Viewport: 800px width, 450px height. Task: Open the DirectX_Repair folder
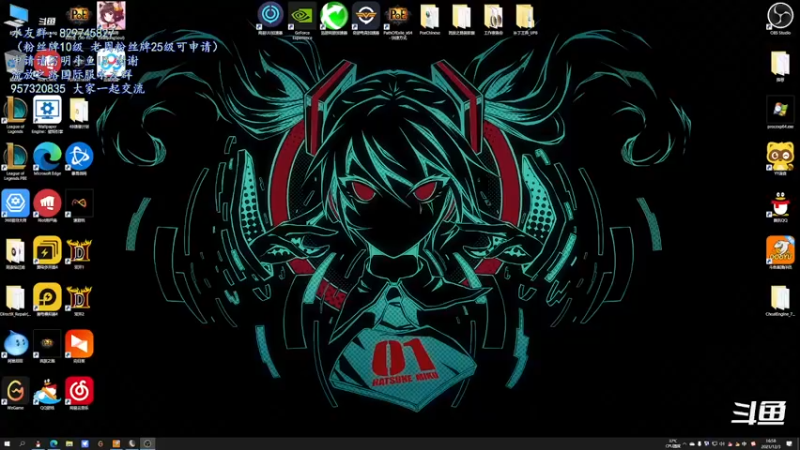pyautogui.click(x=15, y=300)
